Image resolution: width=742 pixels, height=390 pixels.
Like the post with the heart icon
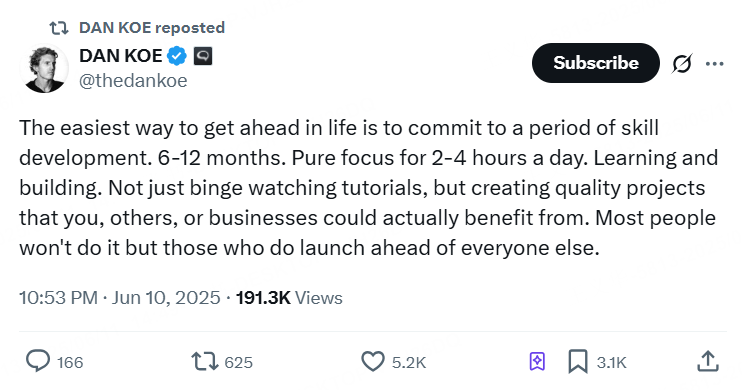pyautogui.click(x=373, y=362)
